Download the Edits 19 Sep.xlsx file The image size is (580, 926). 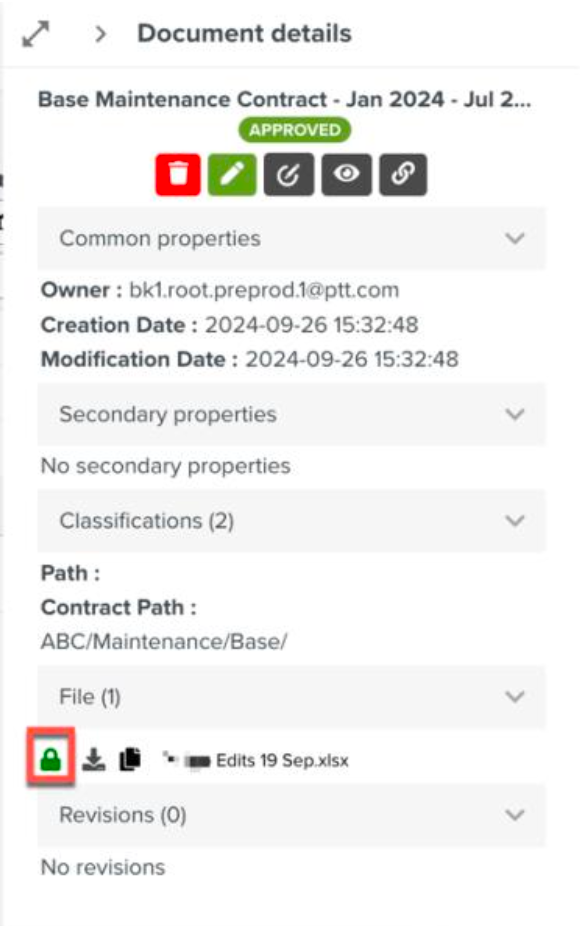(94, 759)
